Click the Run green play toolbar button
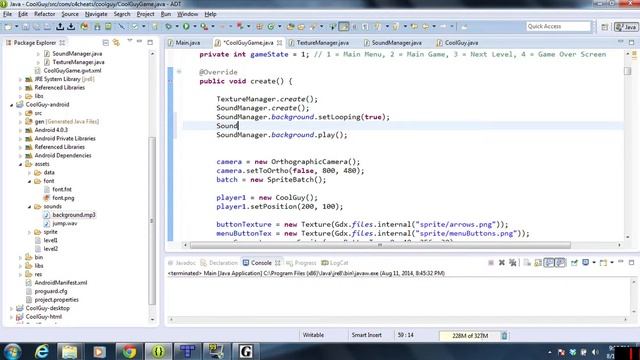This screenshot has width=640, height=360. pos(186,27)
